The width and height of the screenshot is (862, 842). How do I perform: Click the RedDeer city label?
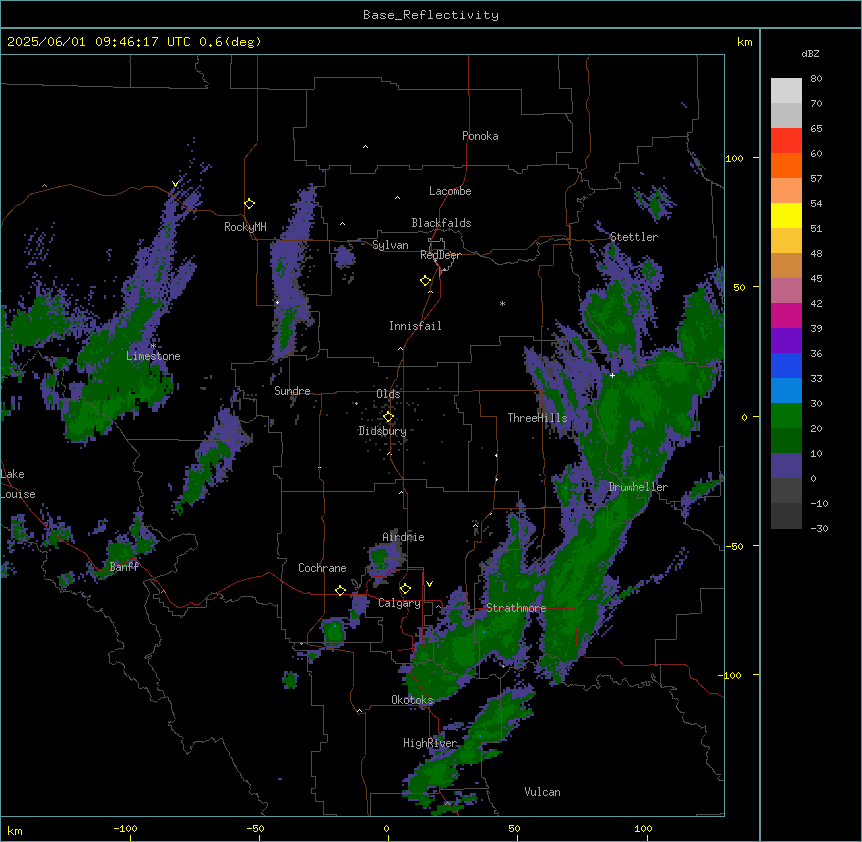(440, 255)
